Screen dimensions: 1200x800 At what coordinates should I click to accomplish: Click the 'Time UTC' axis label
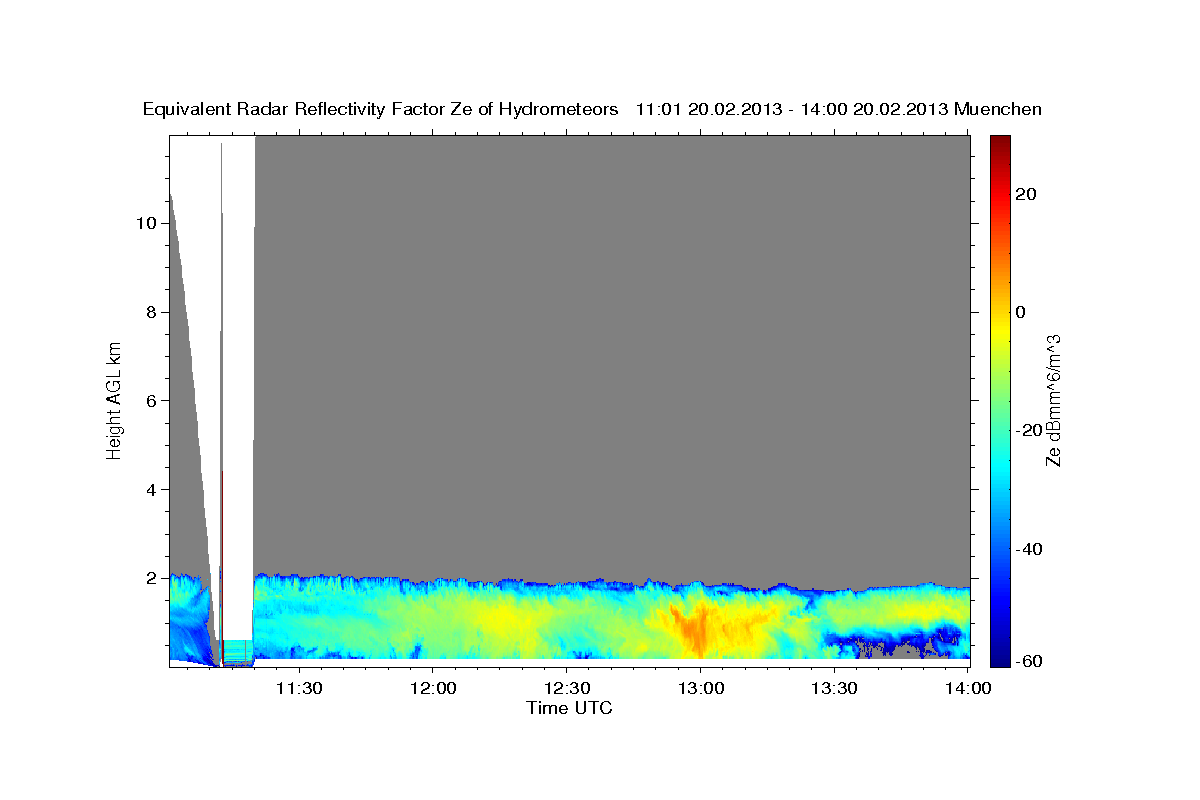pyautogui.click(x=569, y=708)
